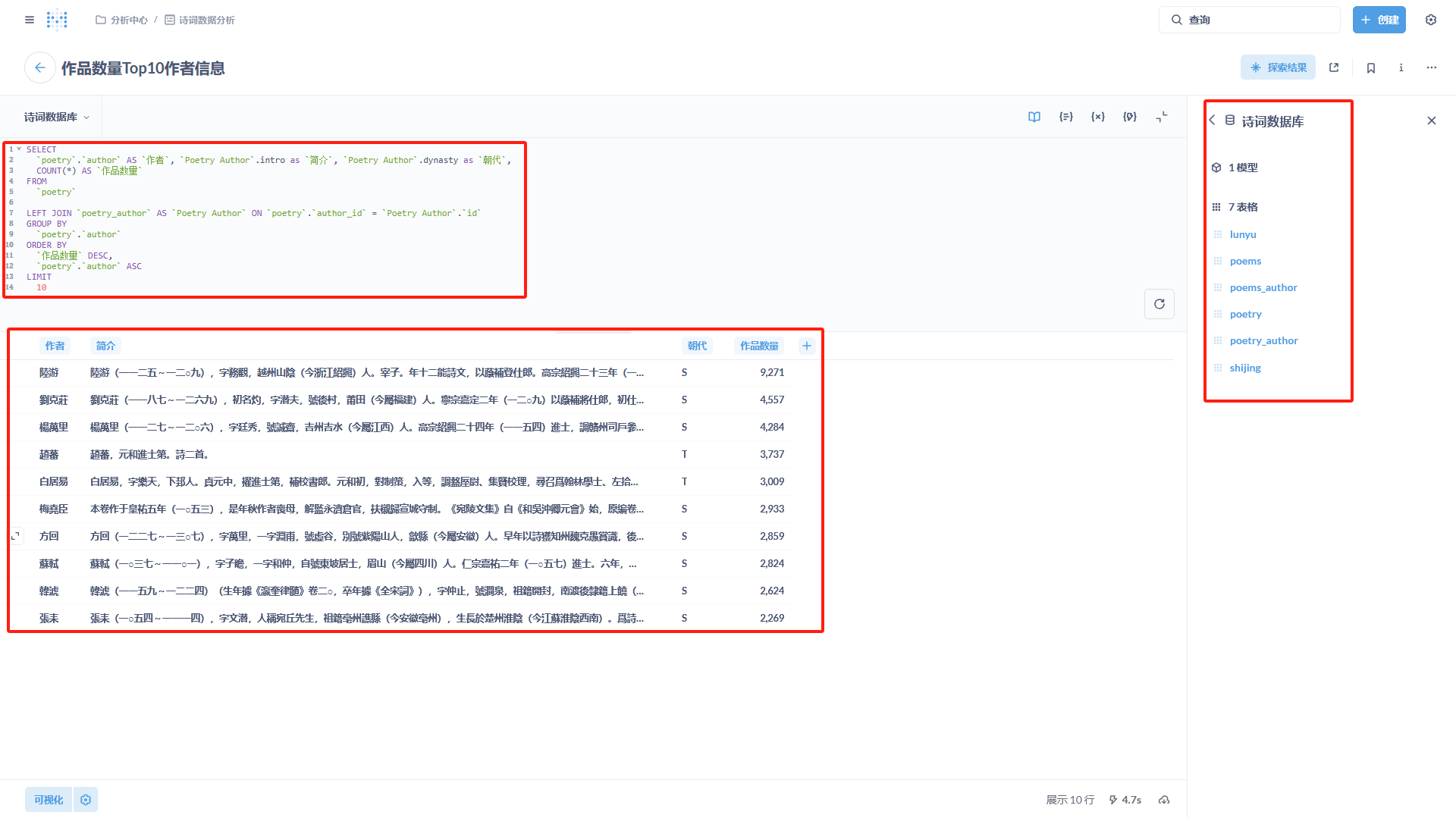Click the 2,269 count cell
This screenshot has height=818, width=1456.
772,618
